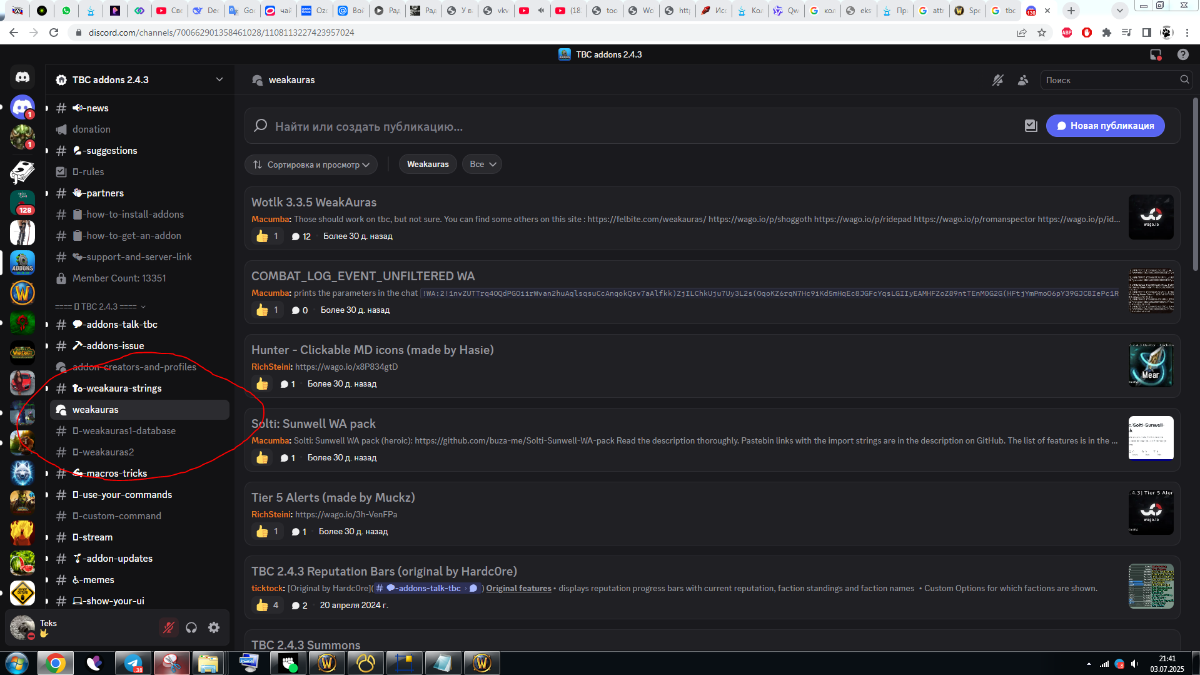Open Discord help question mark
Screen dimensions: 1200x675
click(x=1183, y=55)
